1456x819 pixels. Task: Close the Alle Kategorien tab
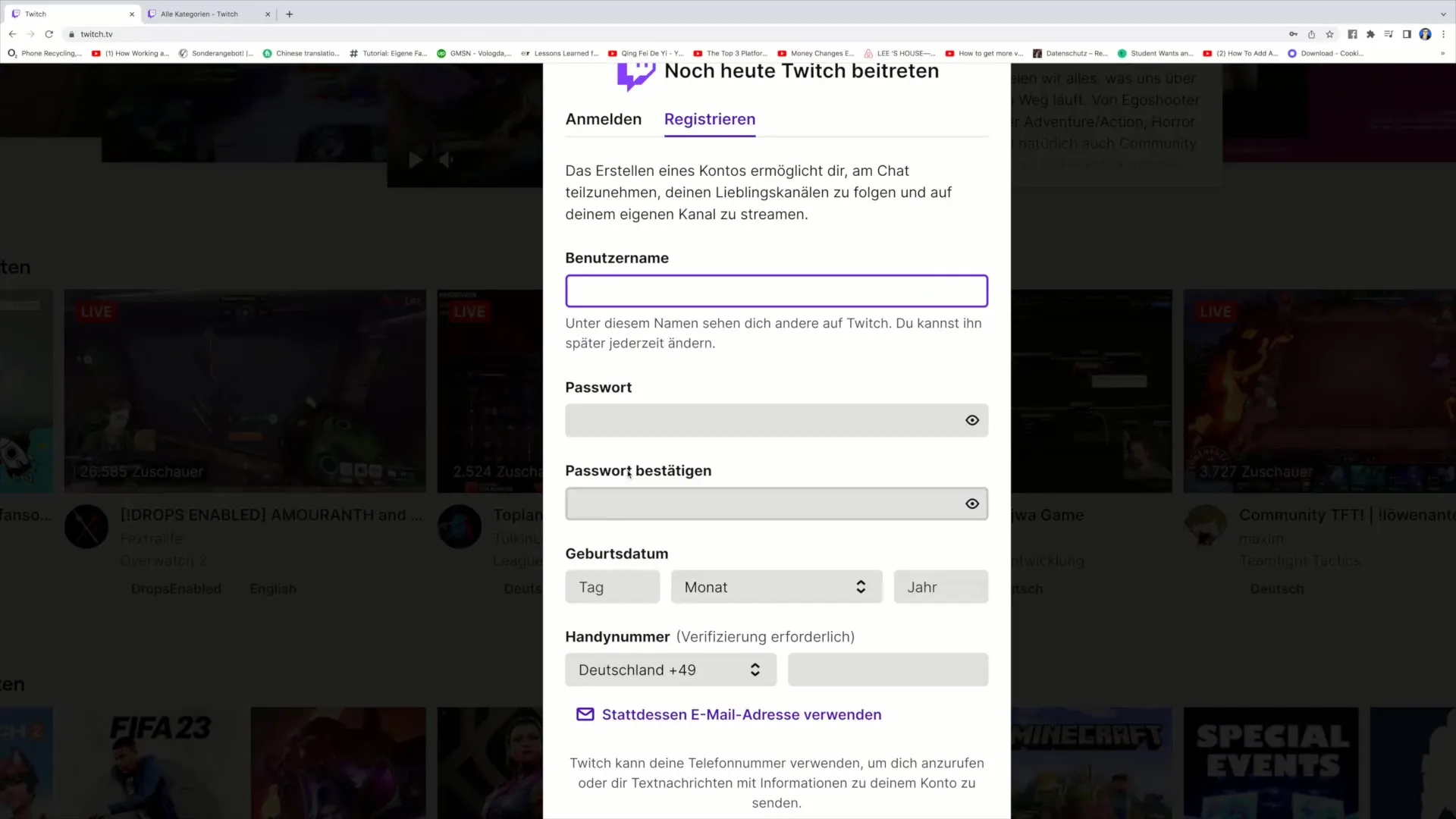pos(268,14)
